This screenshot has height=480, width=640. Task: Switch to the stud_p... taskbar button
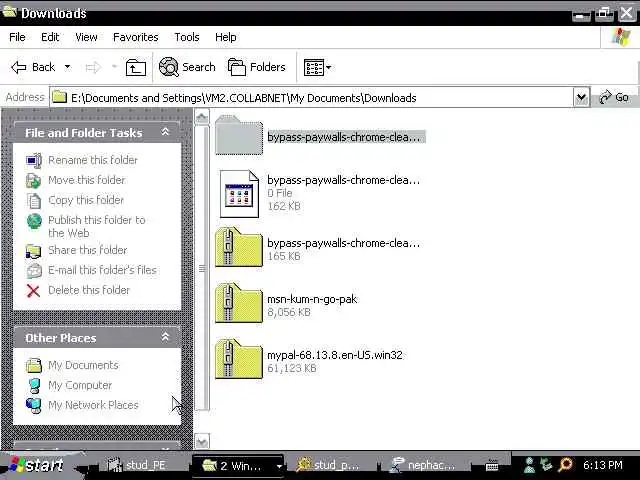331,465
